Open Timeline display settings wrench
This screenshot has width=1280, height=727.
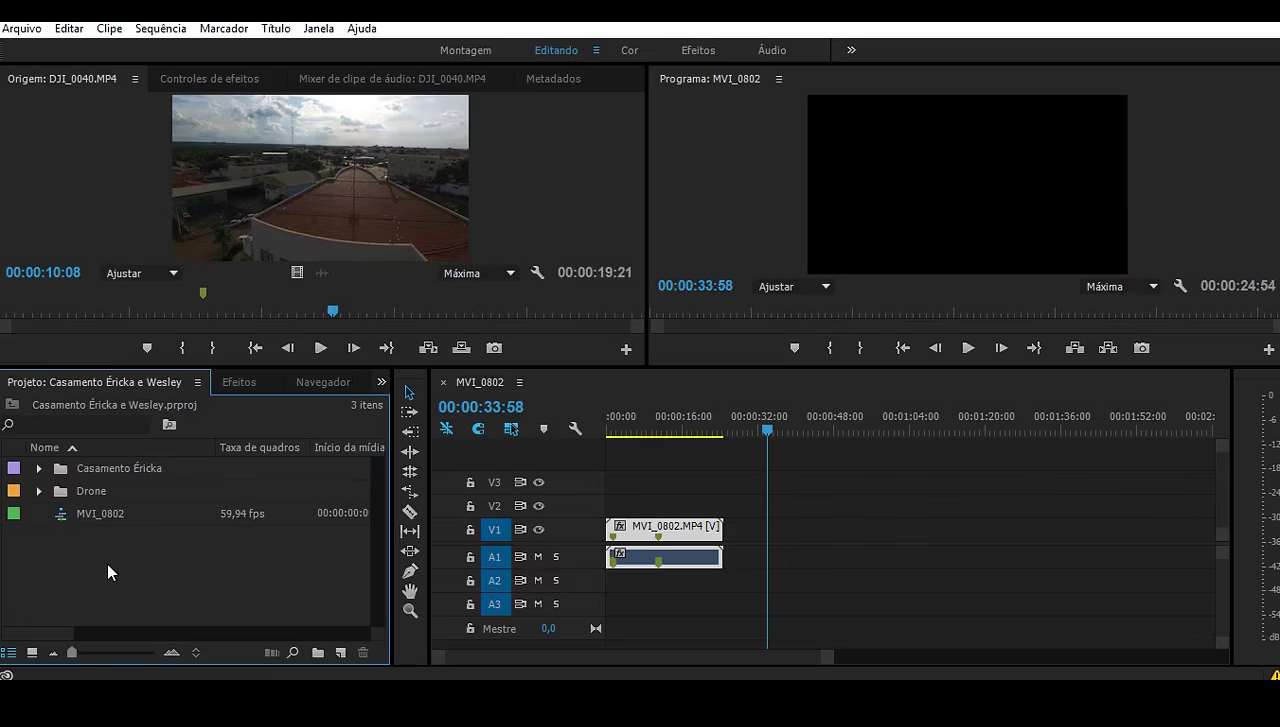click(x=575, y=429)
